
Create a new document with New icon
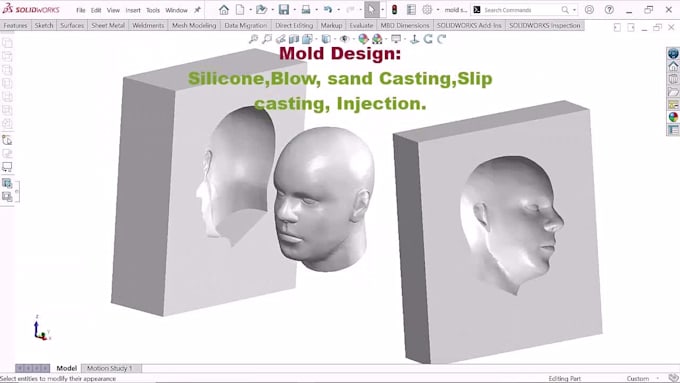click(x=240, y=10)
